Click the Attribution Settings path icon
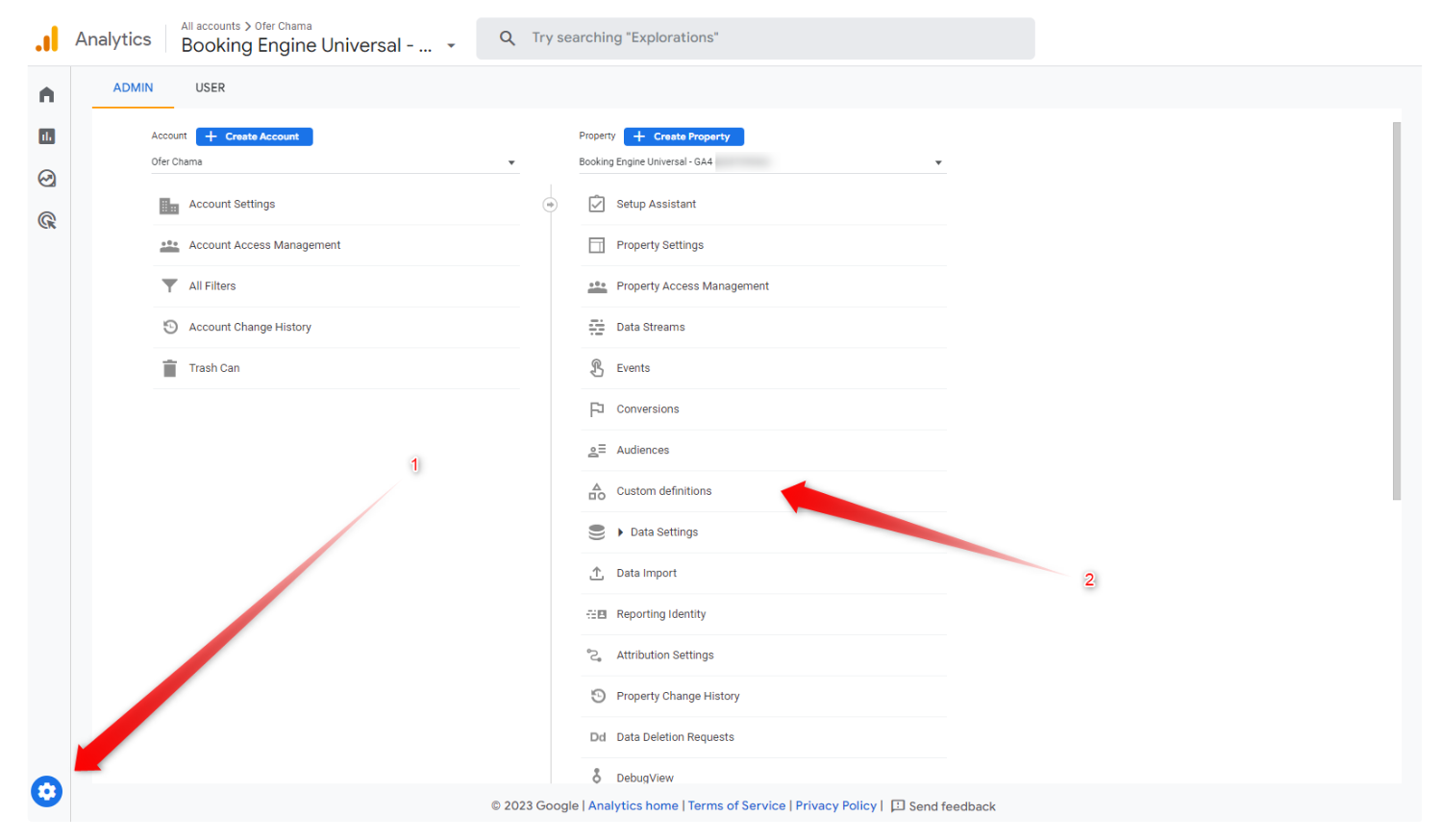The width and height of the screenshot is (1441, 840). click(595, 655)
